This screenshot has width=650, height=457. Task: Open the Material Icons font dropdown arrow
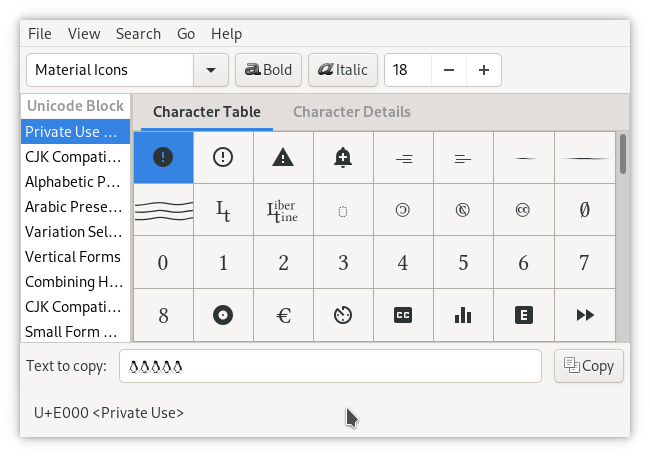[211, 70]
